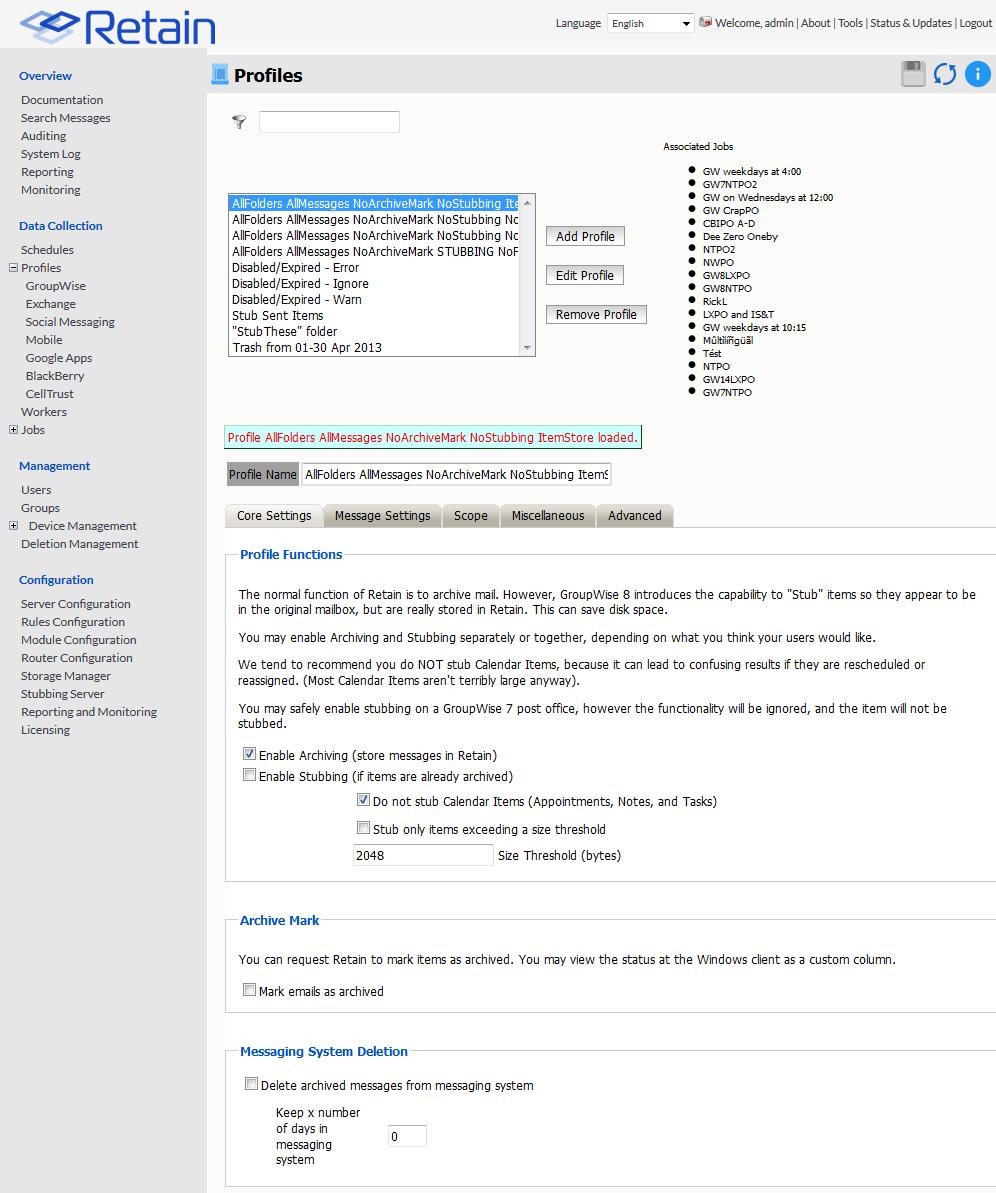Open Schedules under Data Collection
Screen dimensions: 996x1193
47,250
